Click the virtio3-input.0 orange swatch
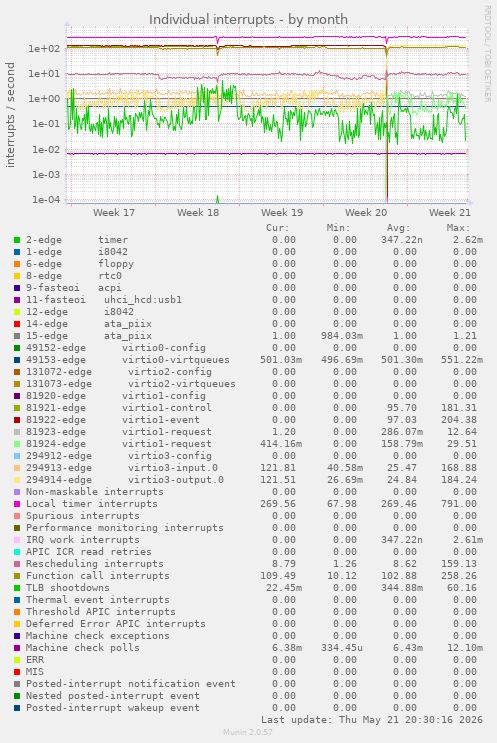Screen dimensions: 497x743 tap(17, 468)
